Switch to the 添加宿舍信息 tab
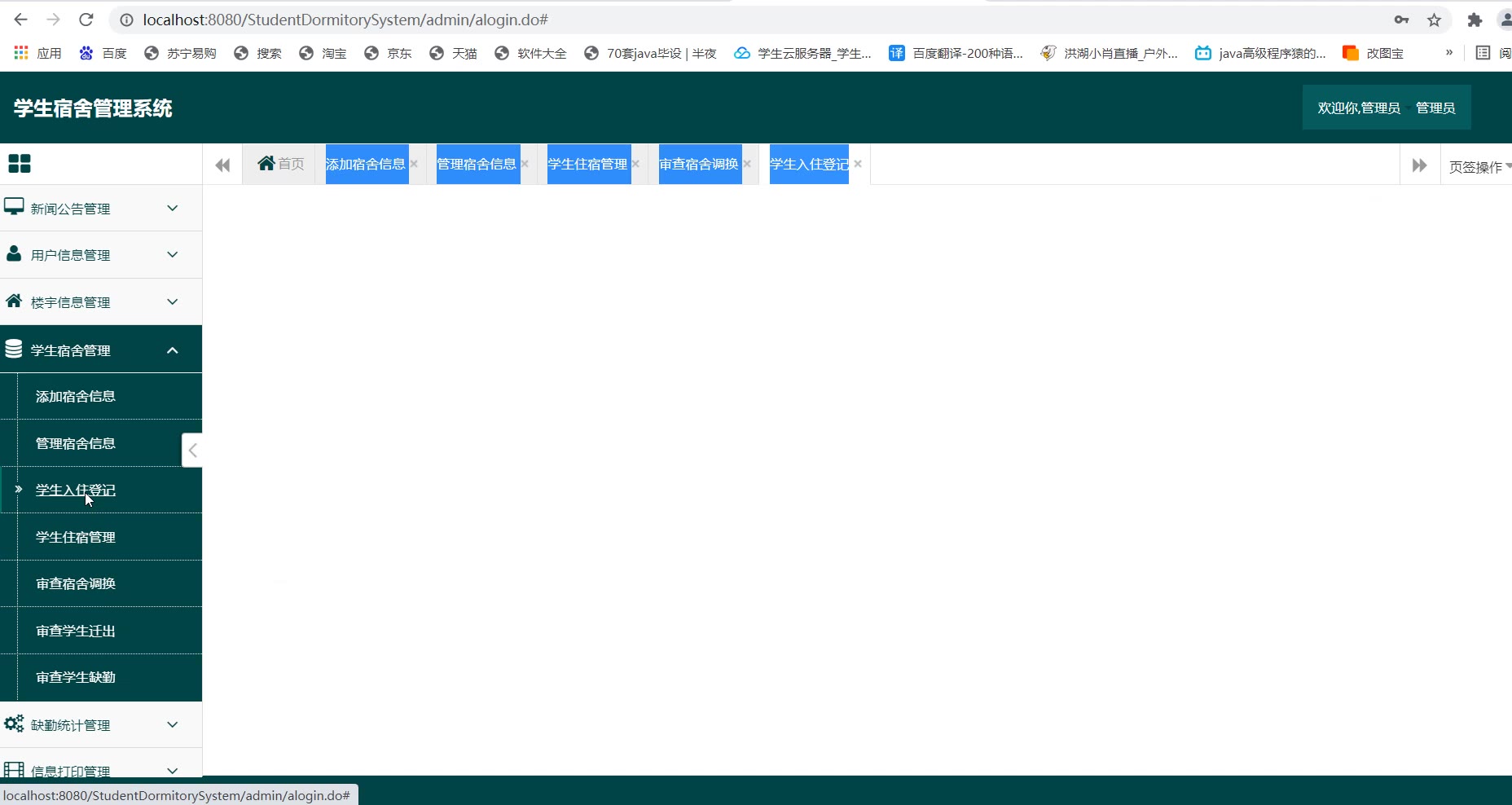The image size is (1512, 805). (366, 164)
